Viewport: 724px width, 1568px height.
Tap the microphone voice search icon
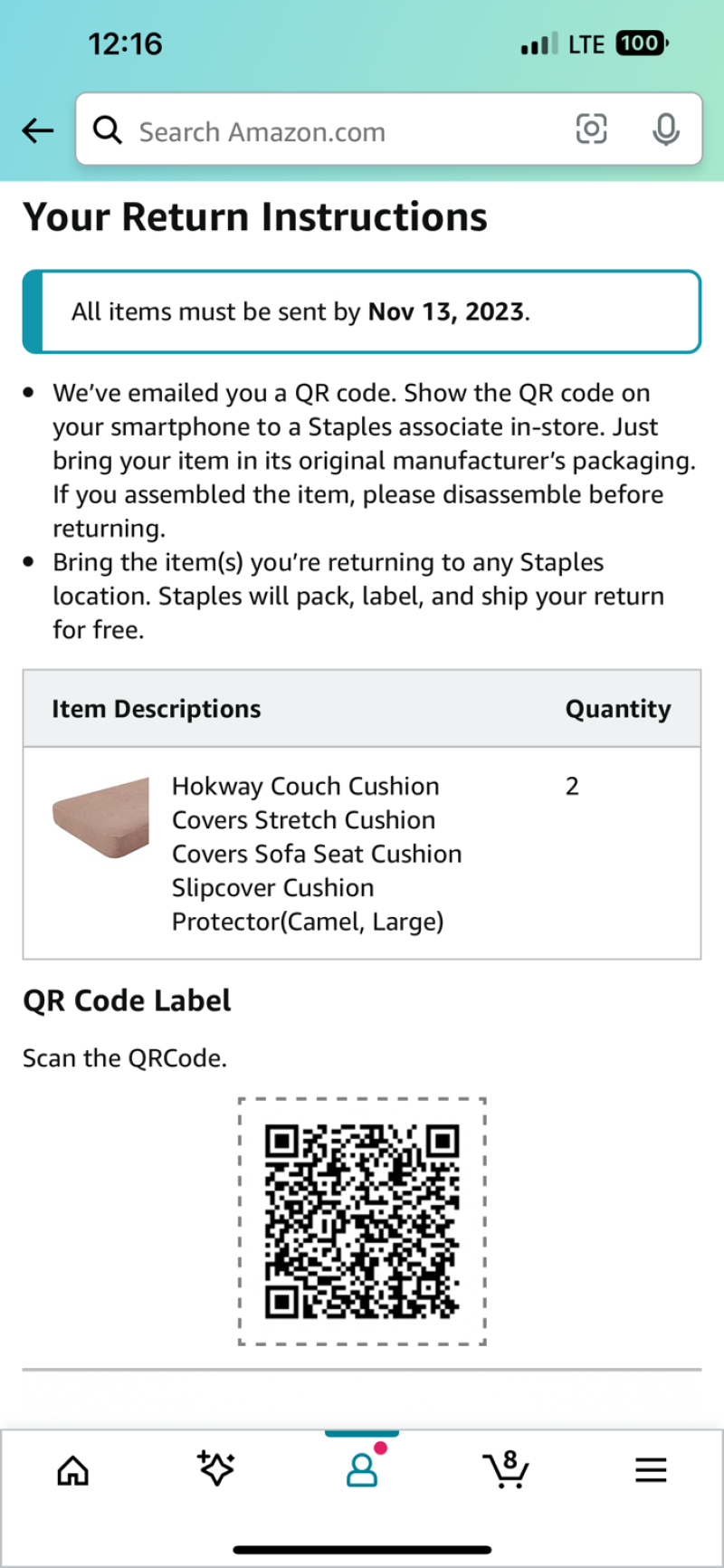(x=666, y=130)
